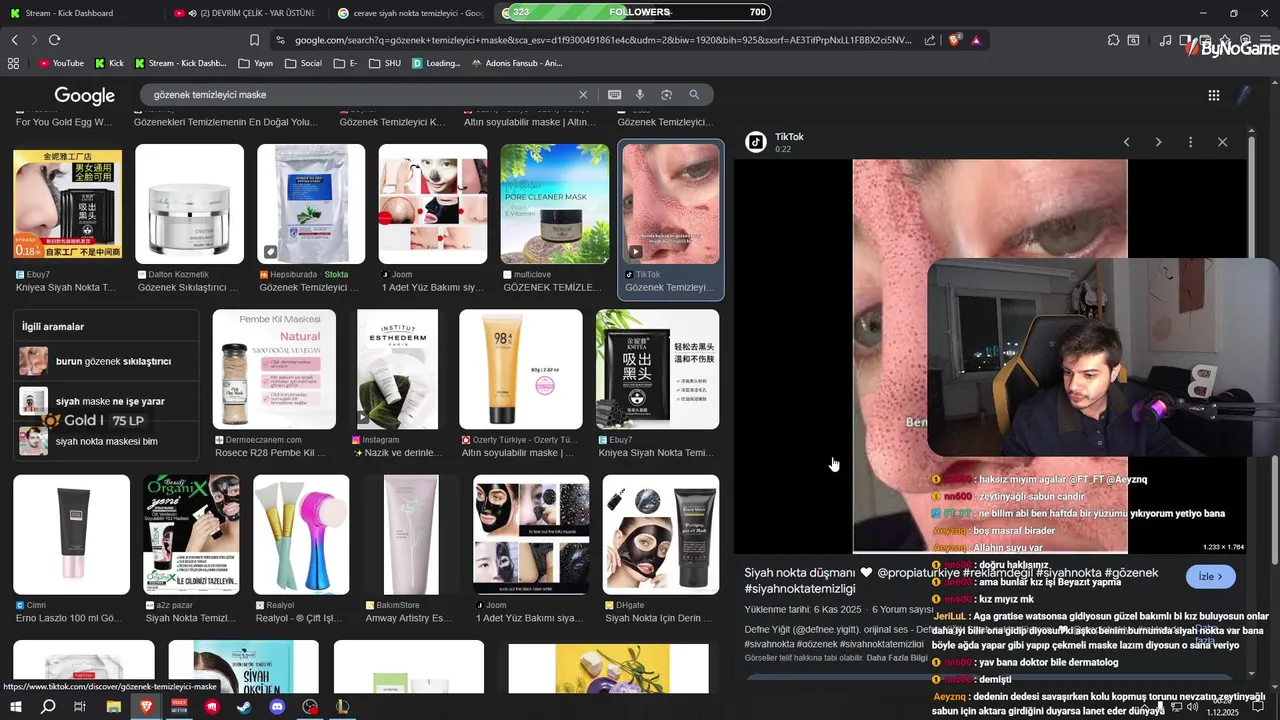Open the browser apps grid in bookmarks bar
Viewport: 1280px width, 720px height.
pos(13,63)
